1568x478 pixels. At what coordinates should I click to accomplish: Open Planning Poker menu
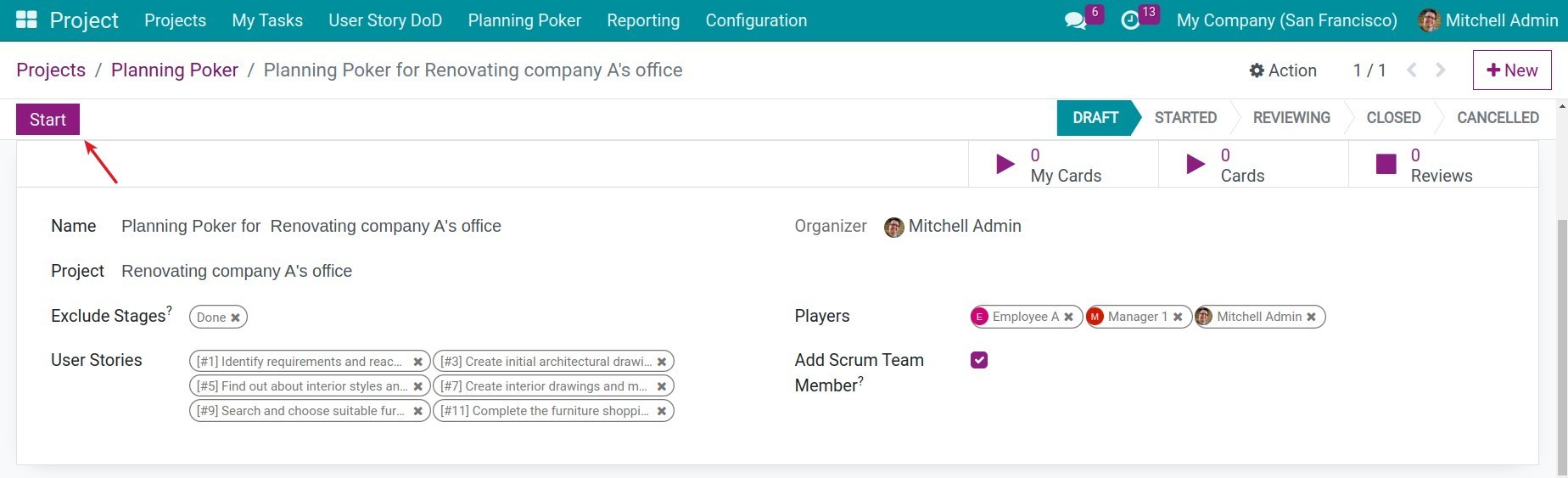coord(524,20)
